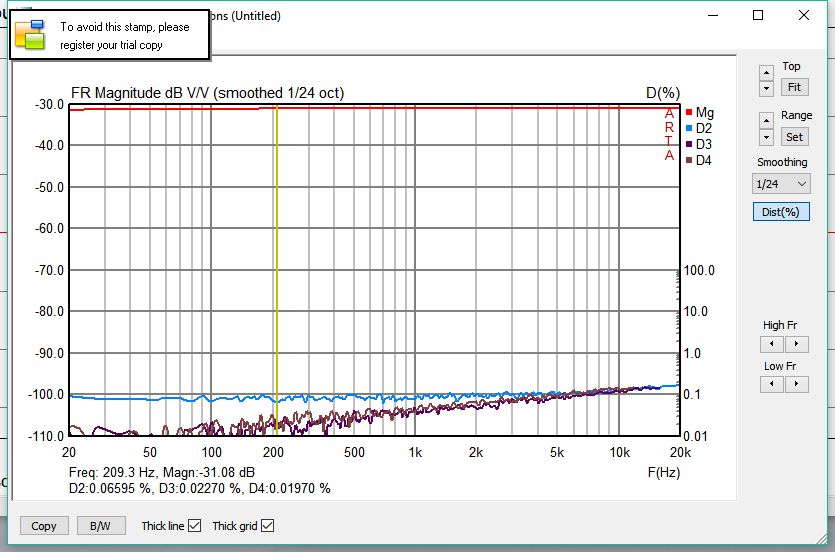The height and width of the screenshot is (552, 835).
Task: Toggle the Dist(%) display button
Action: point(781,211)
